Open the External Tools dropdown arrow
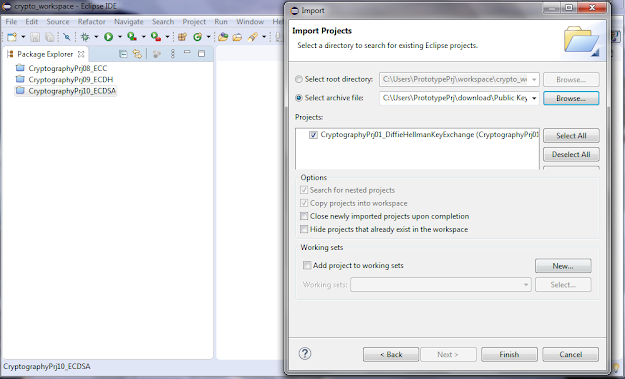Screen dimensions: 625x379 pyautogui.click(x=167, y=37)
